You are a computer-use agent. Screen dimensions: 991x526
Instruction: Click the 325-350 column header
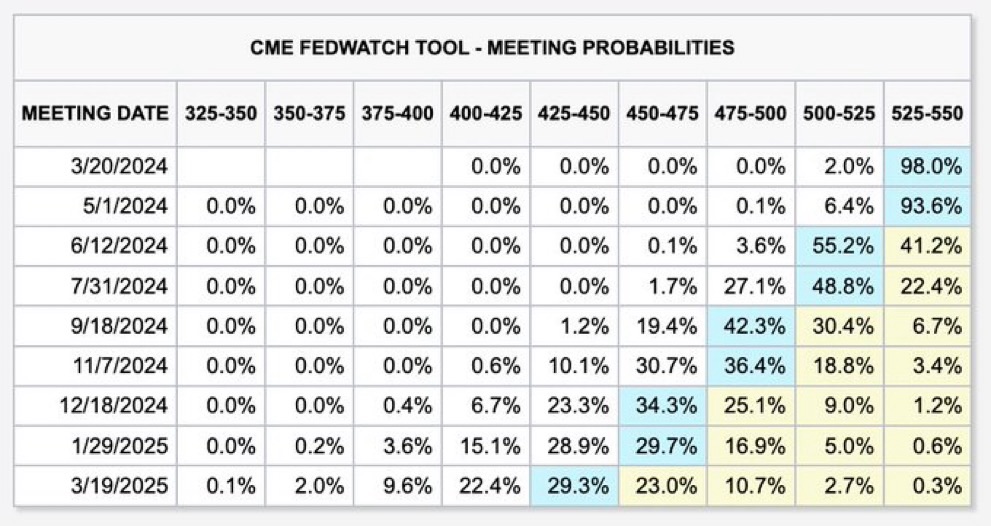222,113
